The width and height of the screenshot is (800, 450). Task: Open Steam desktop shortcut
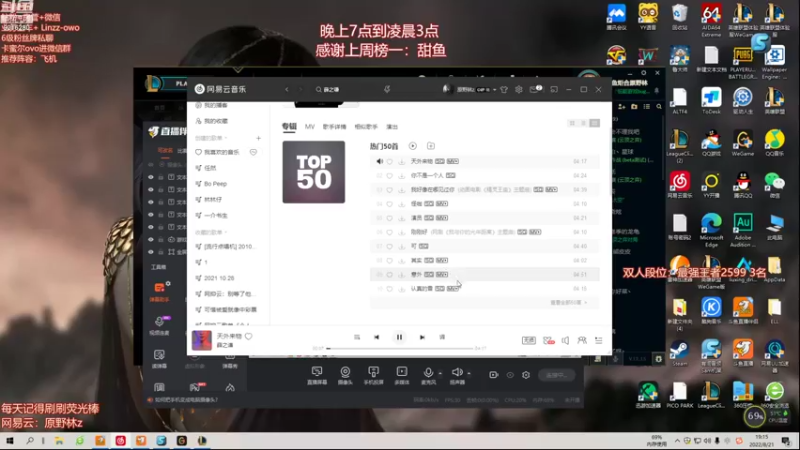pos(679,354)
